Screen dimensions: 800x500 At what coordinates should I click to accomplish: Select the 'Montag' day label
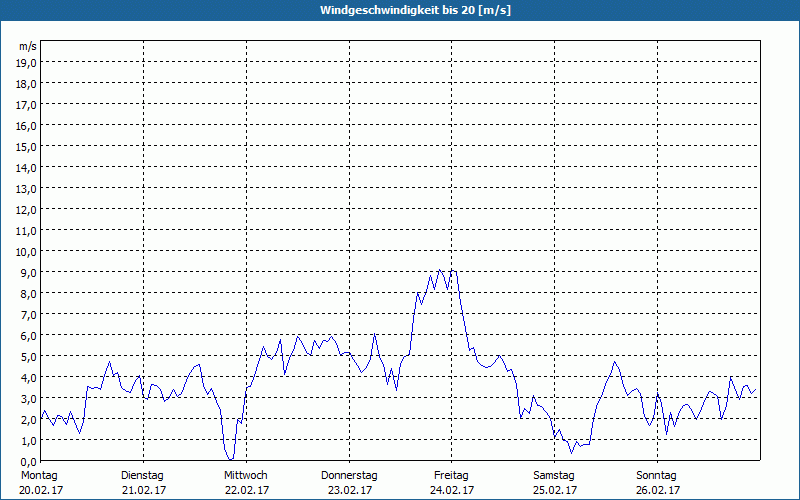39,476
